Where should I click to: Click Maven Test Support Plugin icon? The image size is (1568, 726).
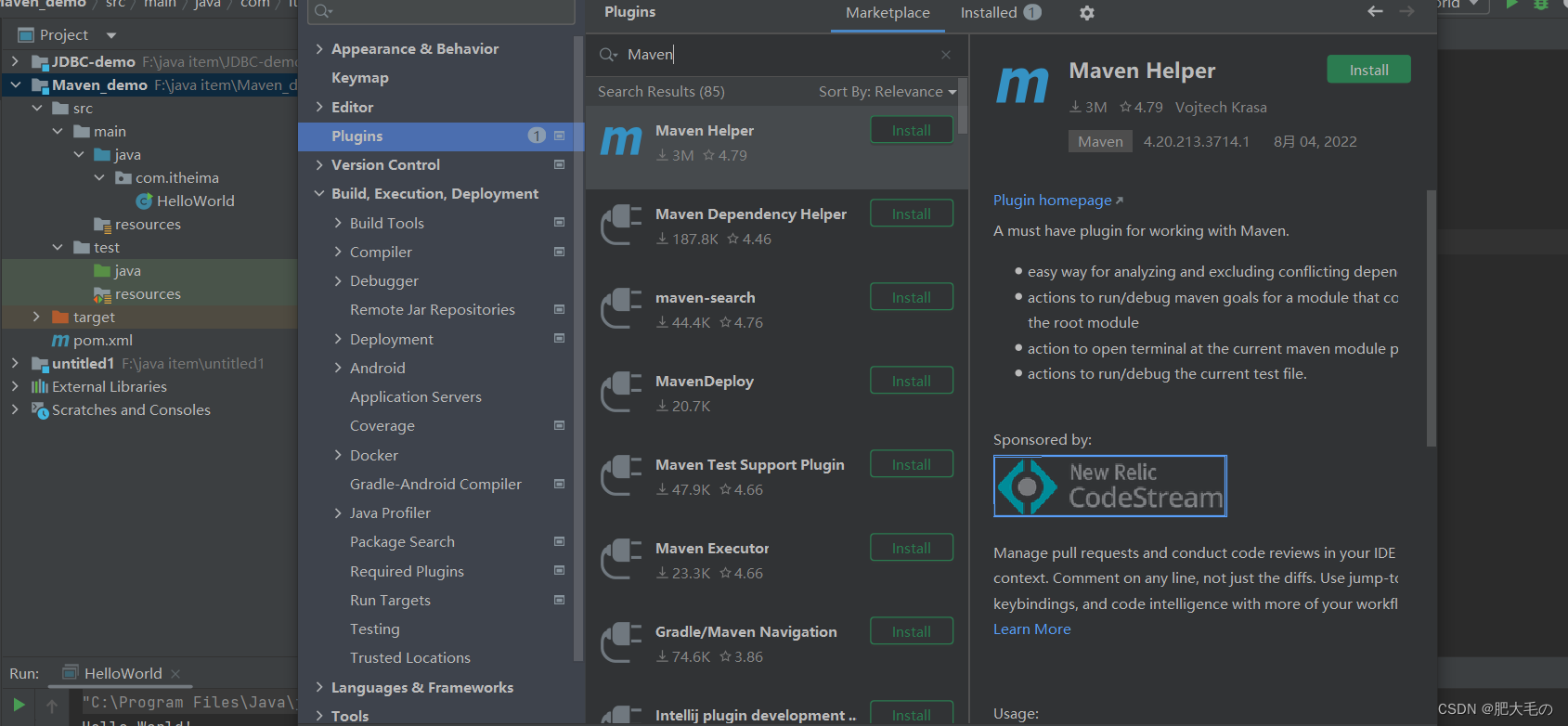(x=621, y=476)
